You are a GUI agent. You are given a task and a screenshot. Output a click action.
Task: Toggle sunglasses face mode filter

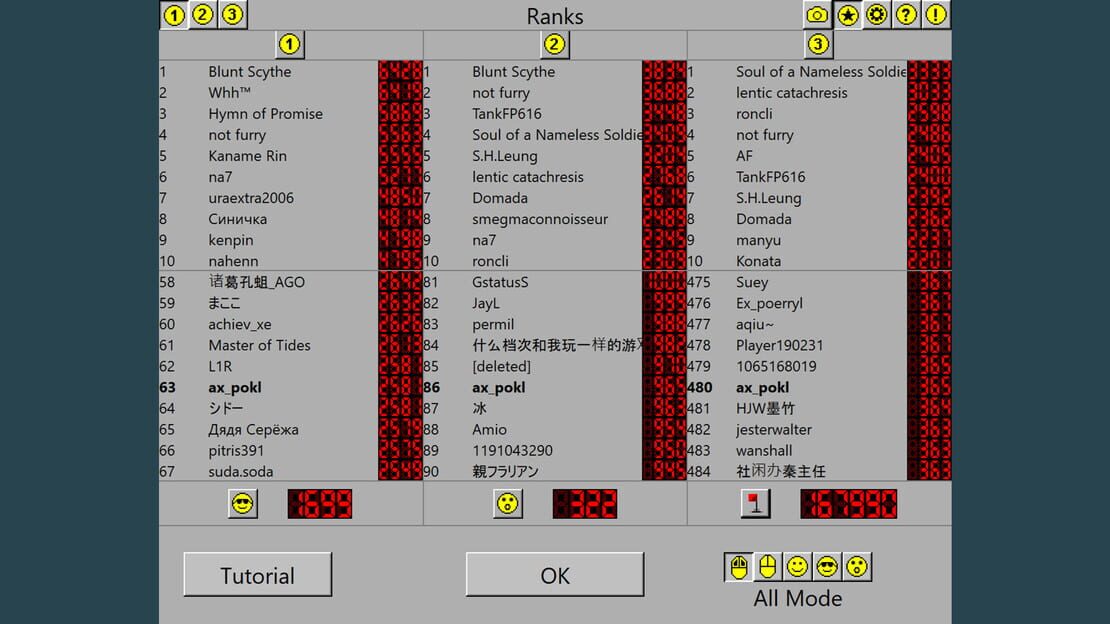pos(828,567)
